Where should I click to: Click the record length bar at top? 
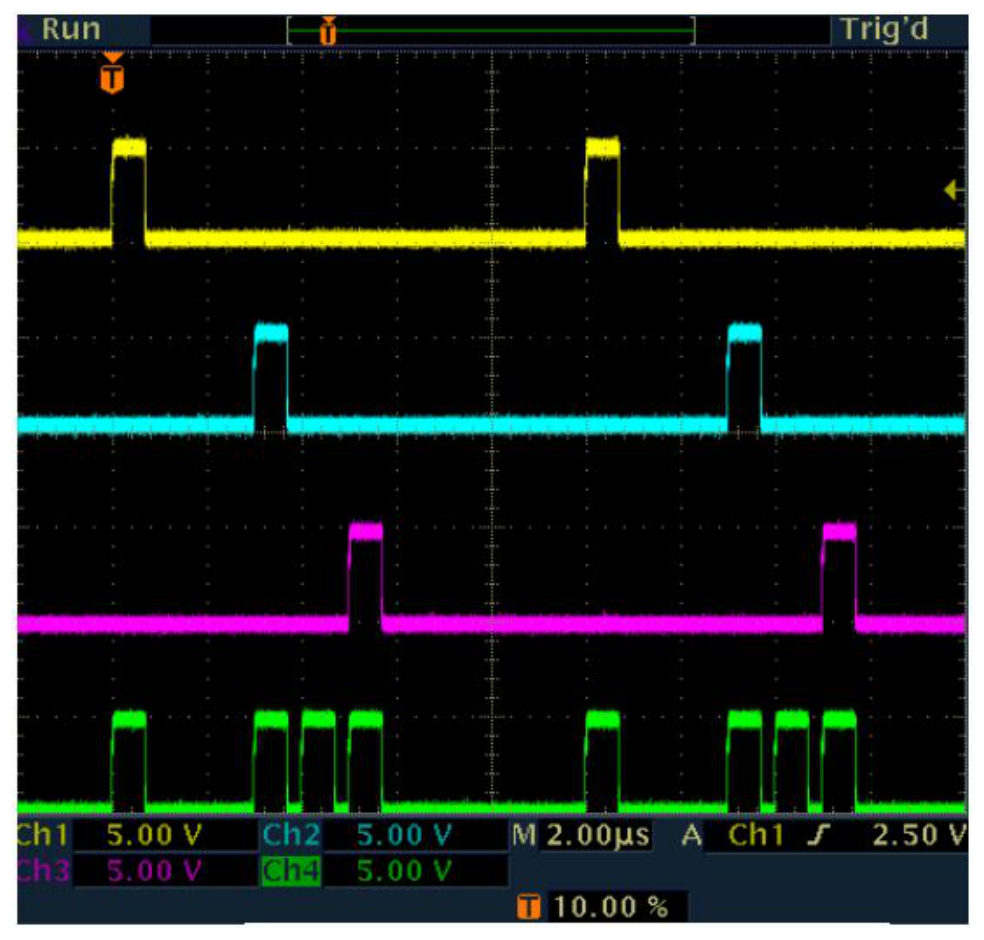coord(491,31)
